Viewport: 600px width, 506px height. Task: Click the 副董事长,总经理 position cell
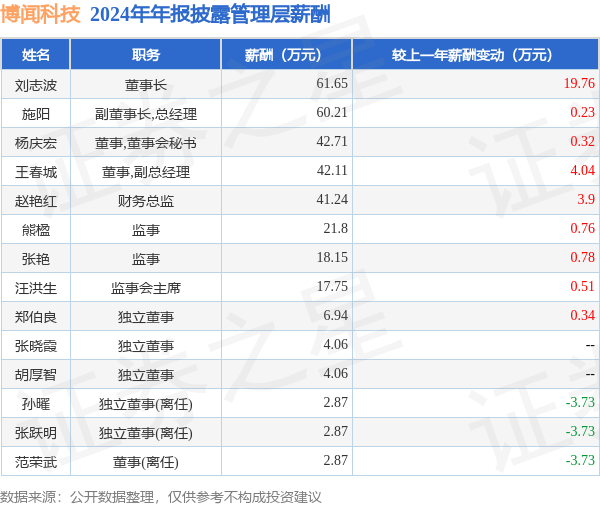[146, 114]
